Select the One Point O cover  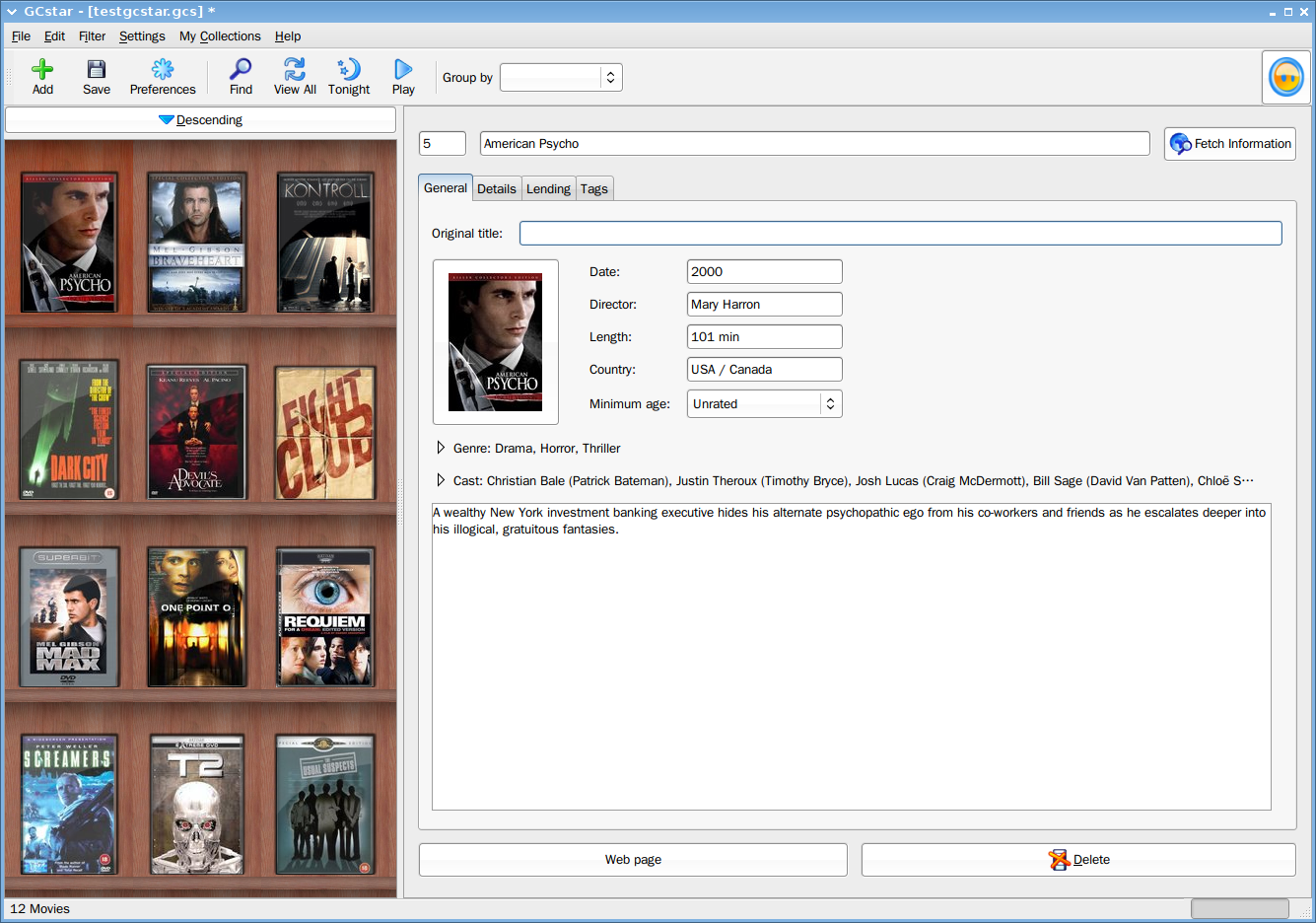[196, 617]
